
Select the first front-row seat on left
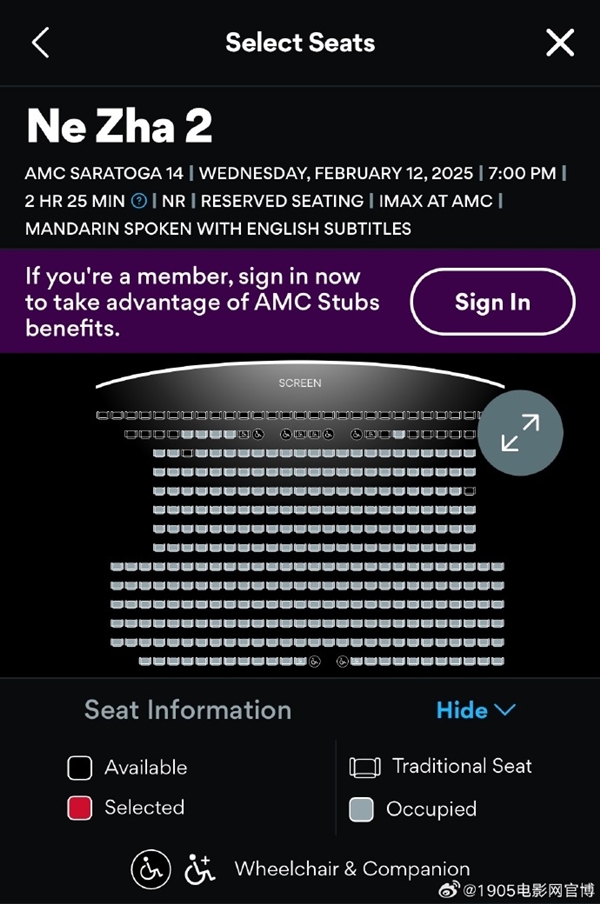click(101, 415)
